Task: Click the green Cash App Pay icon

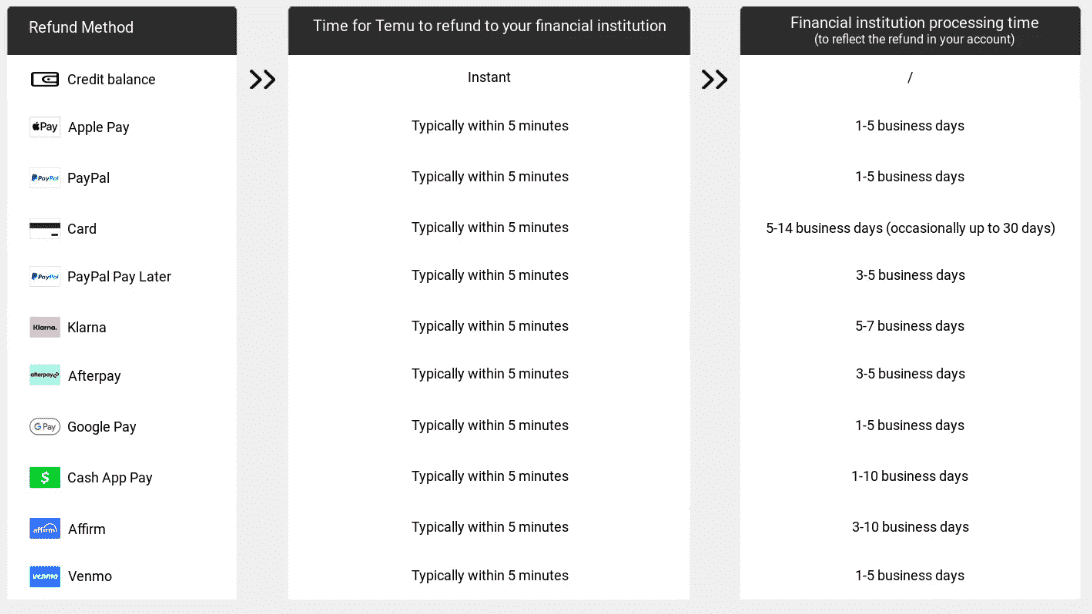Action: point(45,478)
